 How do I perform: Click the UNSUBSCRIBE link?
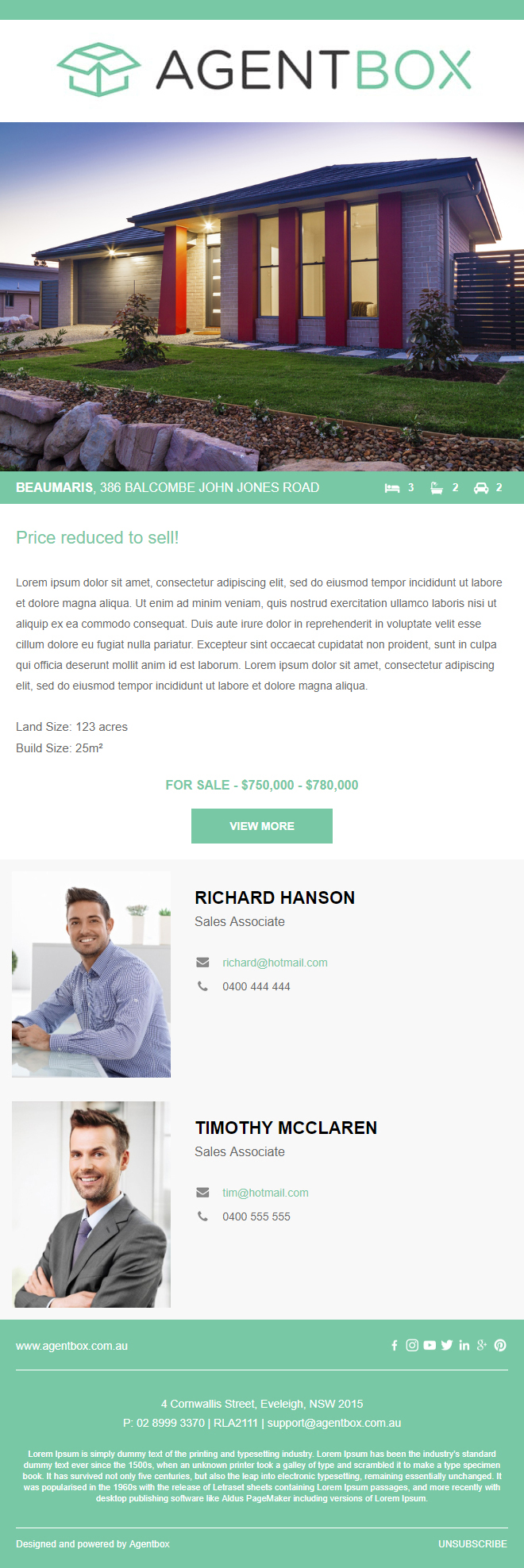(472, 1544)
